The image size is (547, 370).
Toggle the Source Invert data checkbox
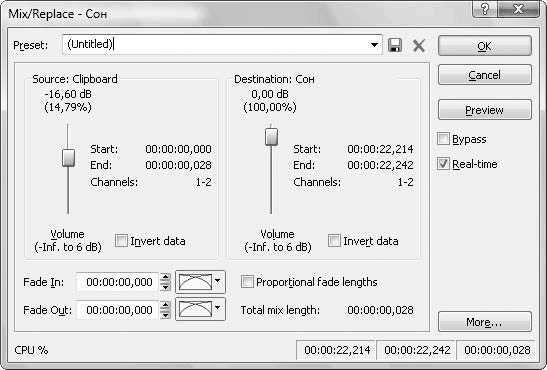(121, 241)
